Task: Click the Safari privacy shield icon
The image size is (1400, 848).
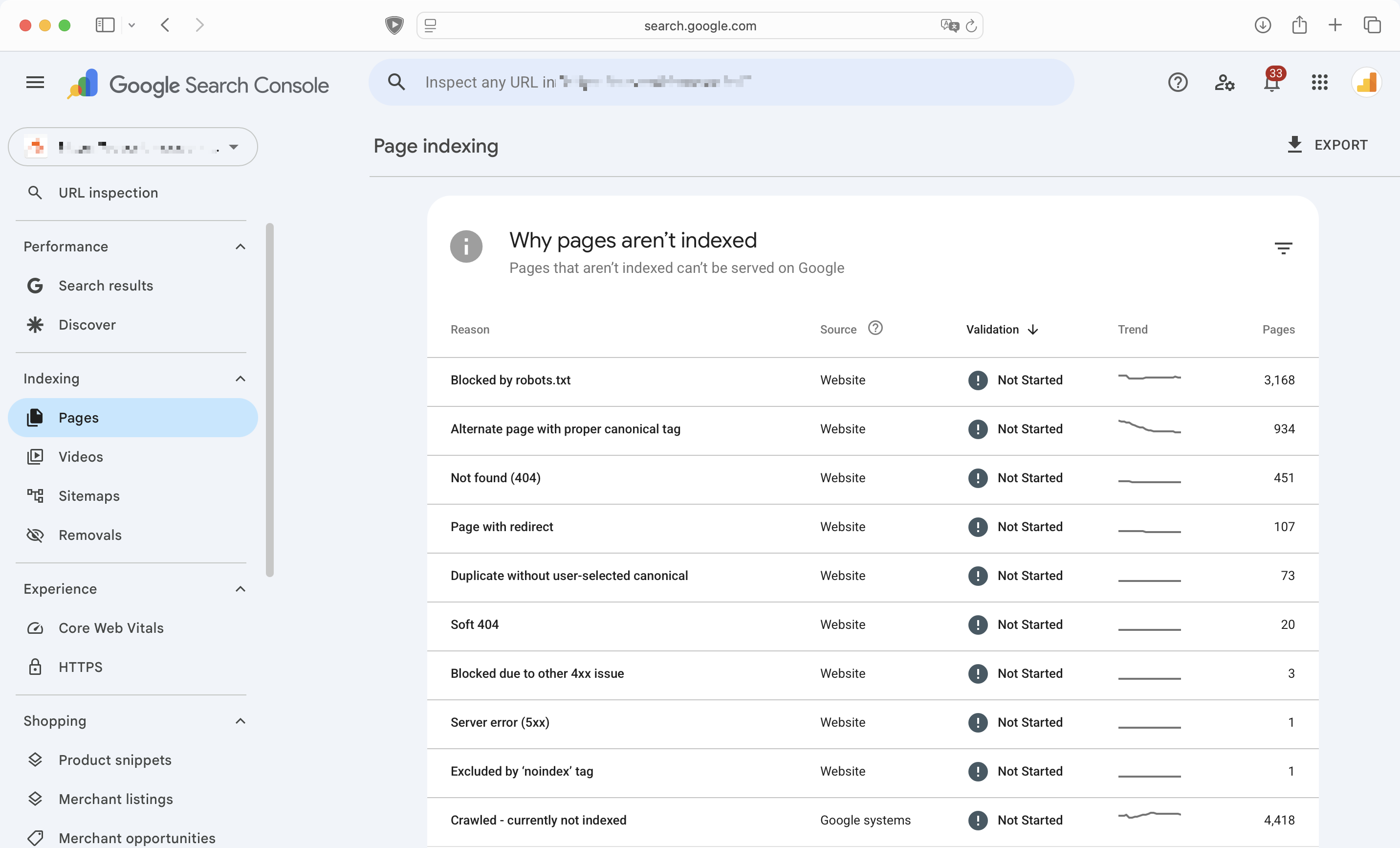Action: tap(394, 25)
